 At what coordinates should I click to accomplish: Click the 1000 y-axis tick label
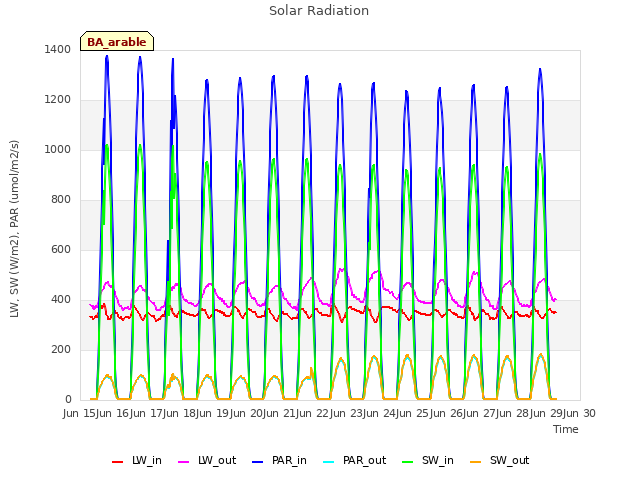pos(58,149)
